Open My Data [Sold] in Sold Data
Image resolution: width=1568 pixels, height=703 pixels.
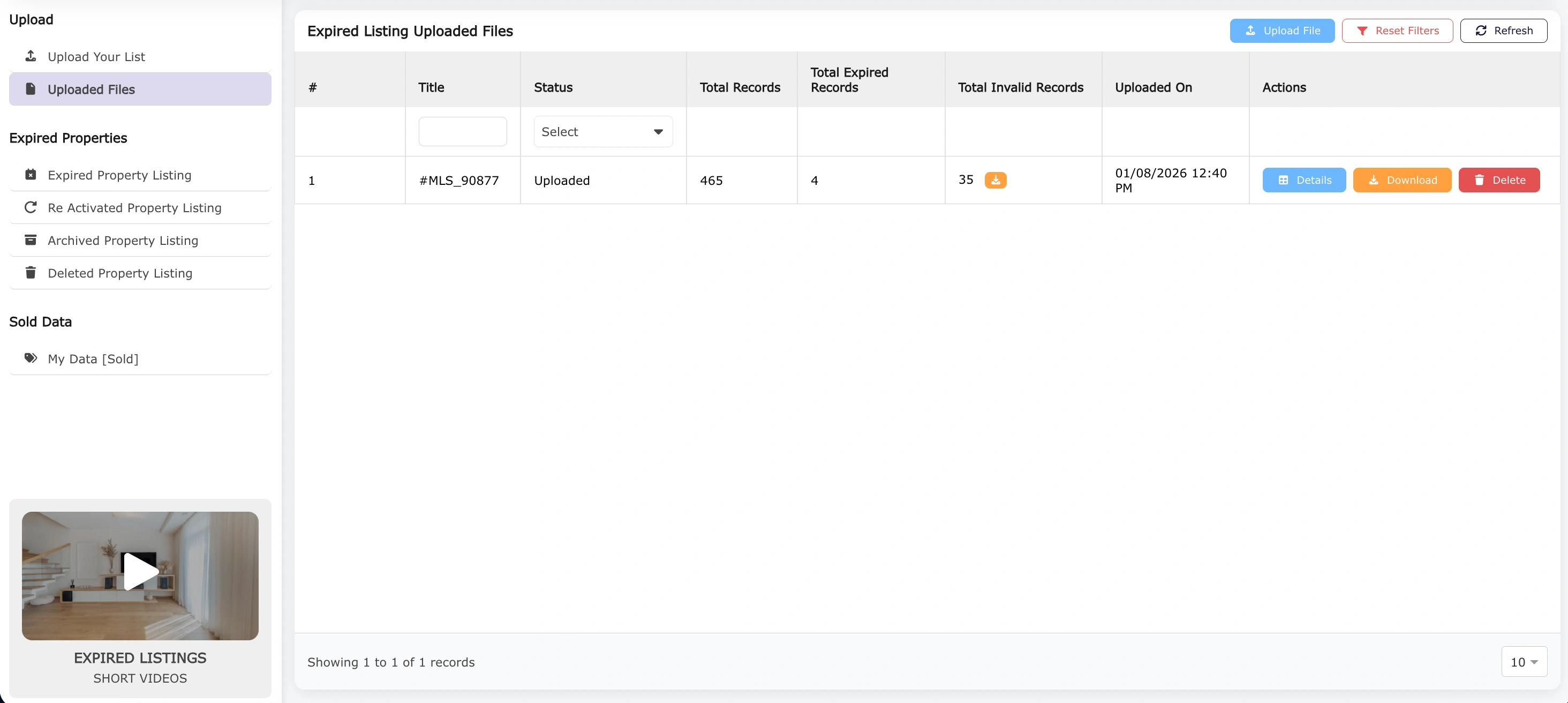click(x=93, y=359)
